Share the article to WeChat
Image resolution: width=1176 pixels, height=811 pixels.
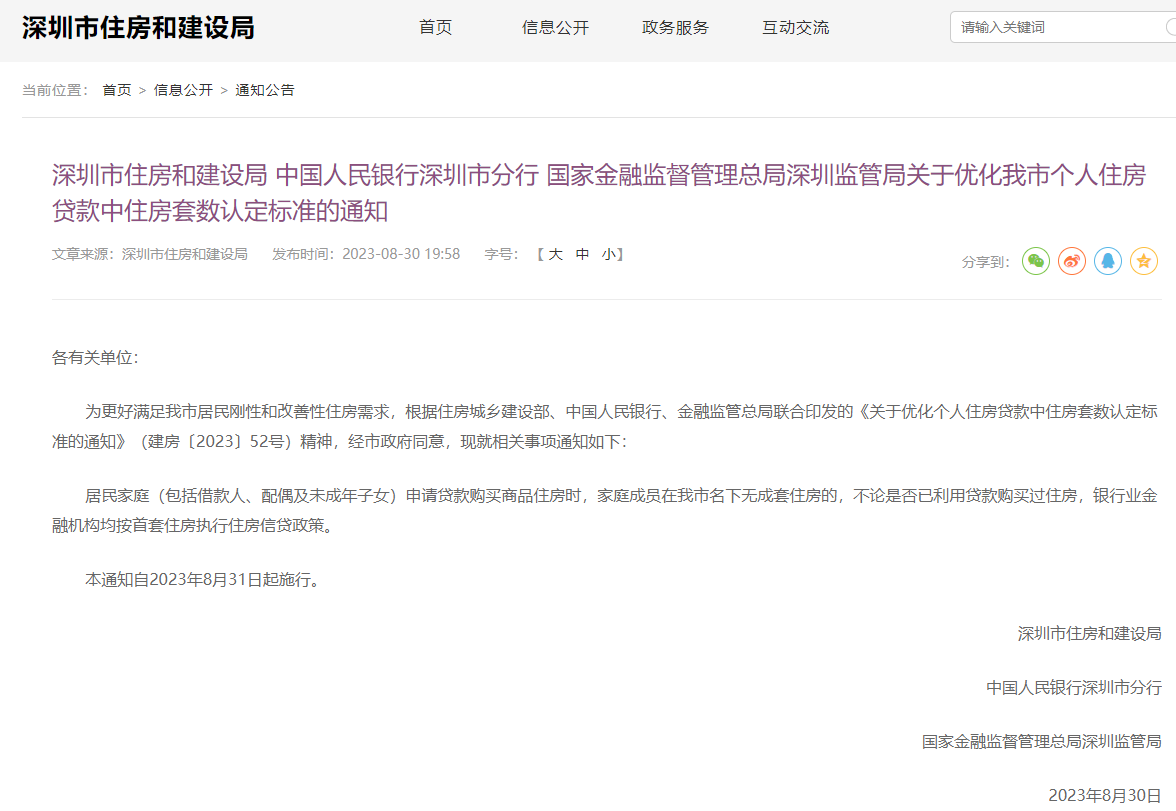(1036, 261)
